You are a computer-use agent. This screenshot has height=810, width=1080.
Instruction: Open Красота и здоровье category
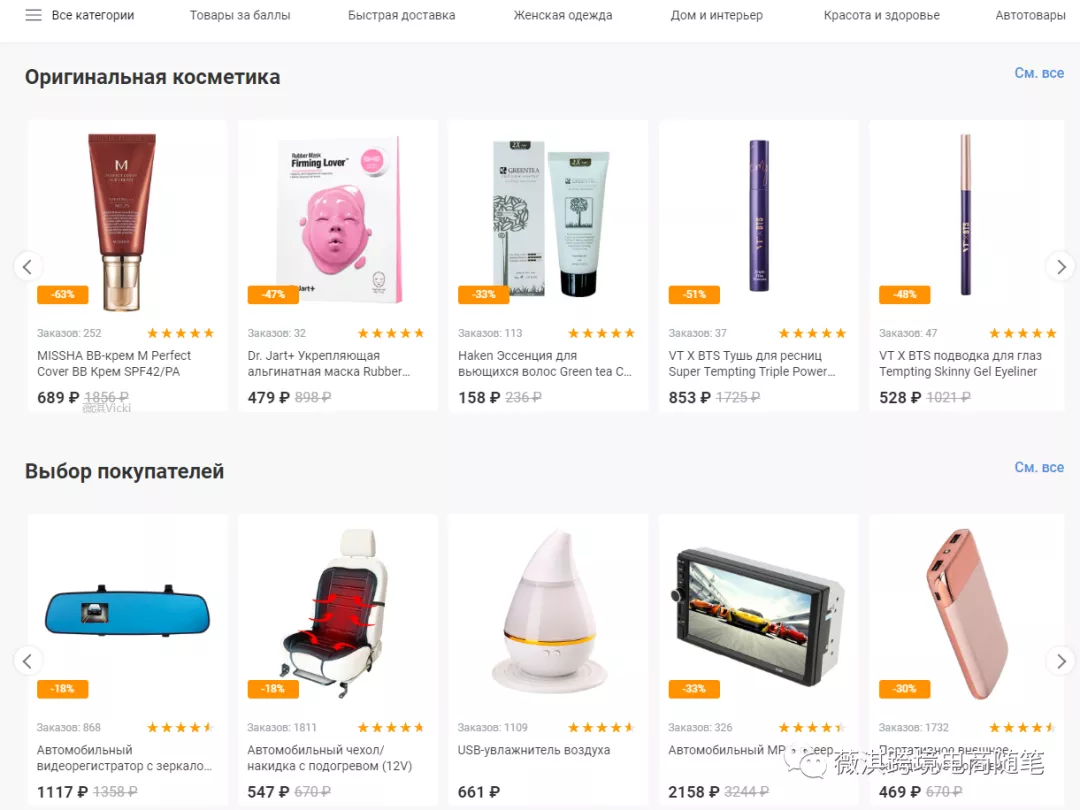pos(882,15)
